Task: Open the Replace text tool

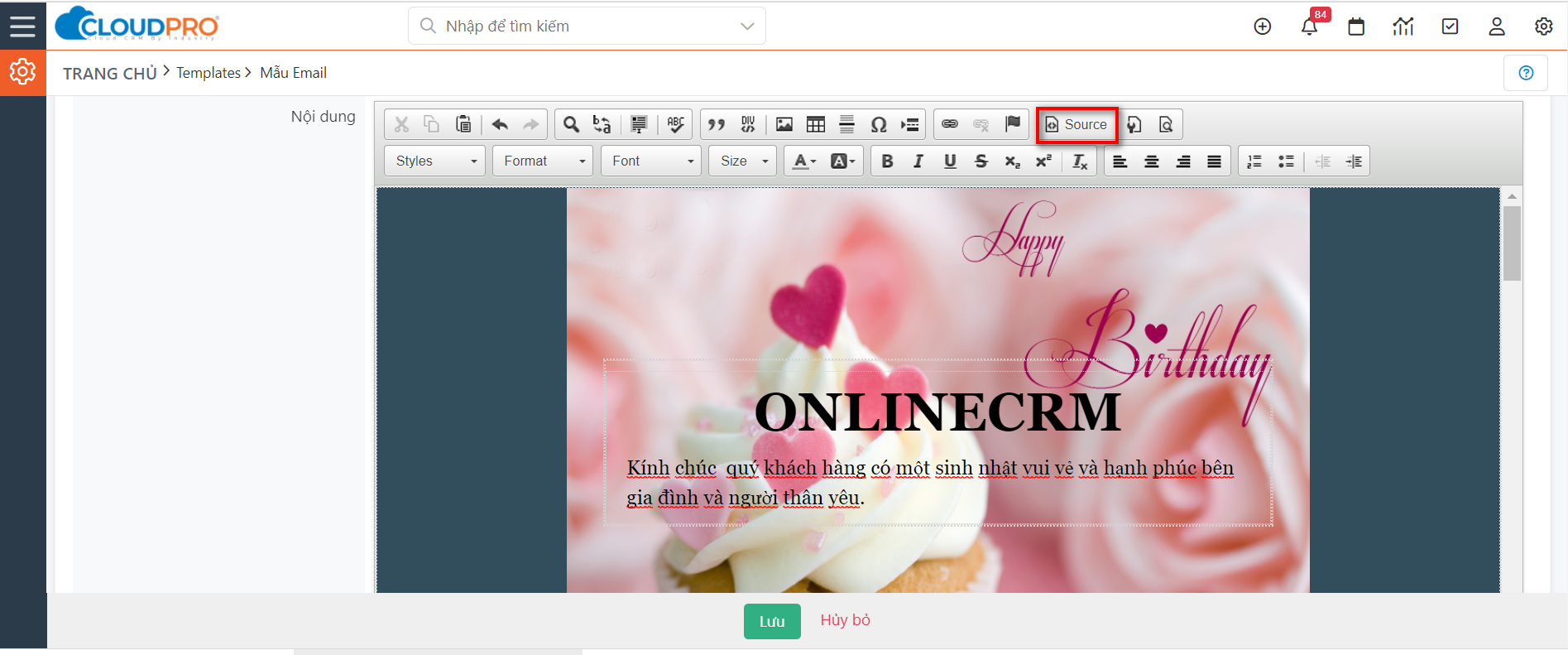Action: point(602,124)
